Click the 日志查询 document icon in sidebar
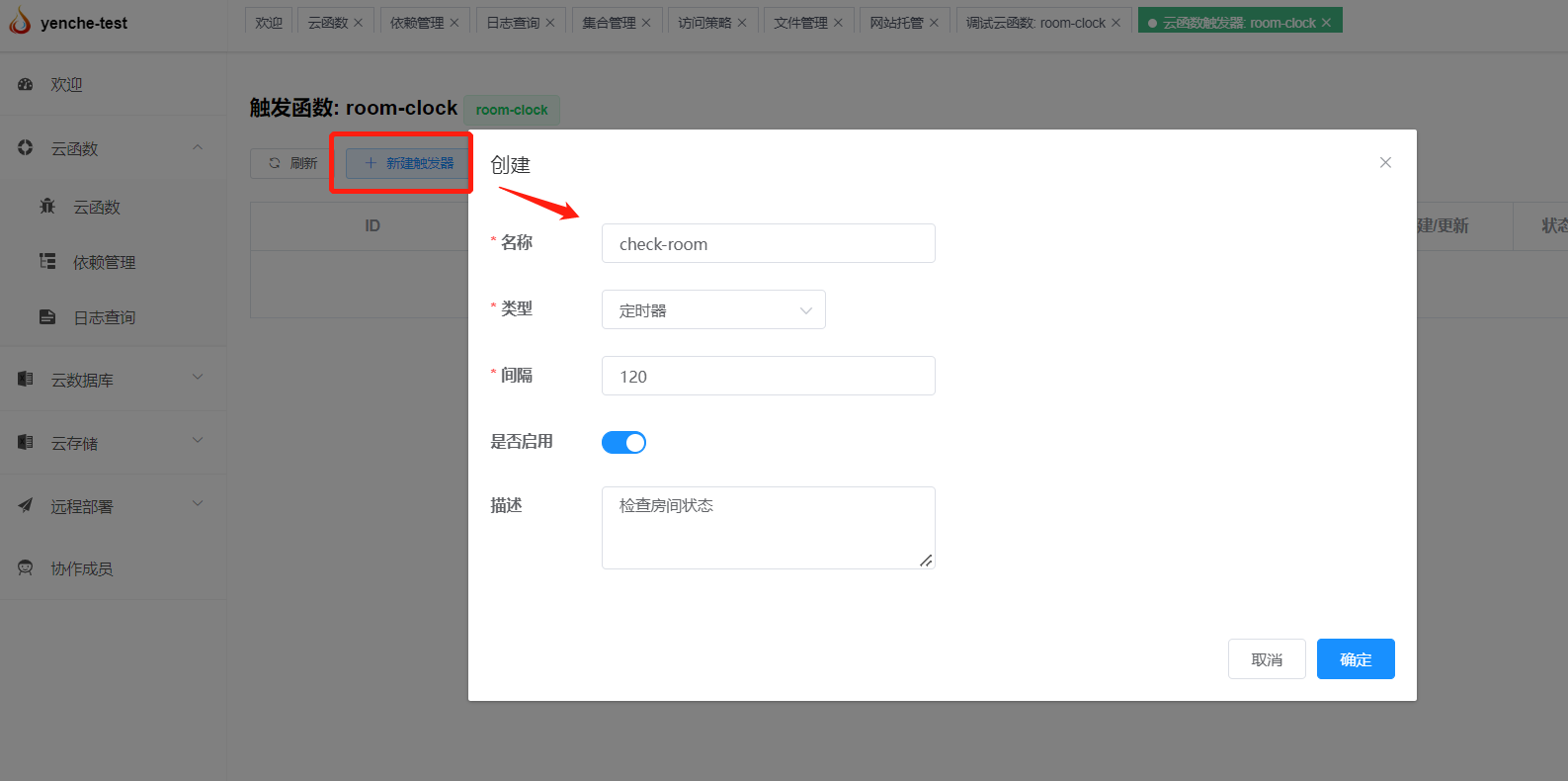The image size is (1568, 781). (47, 317)
